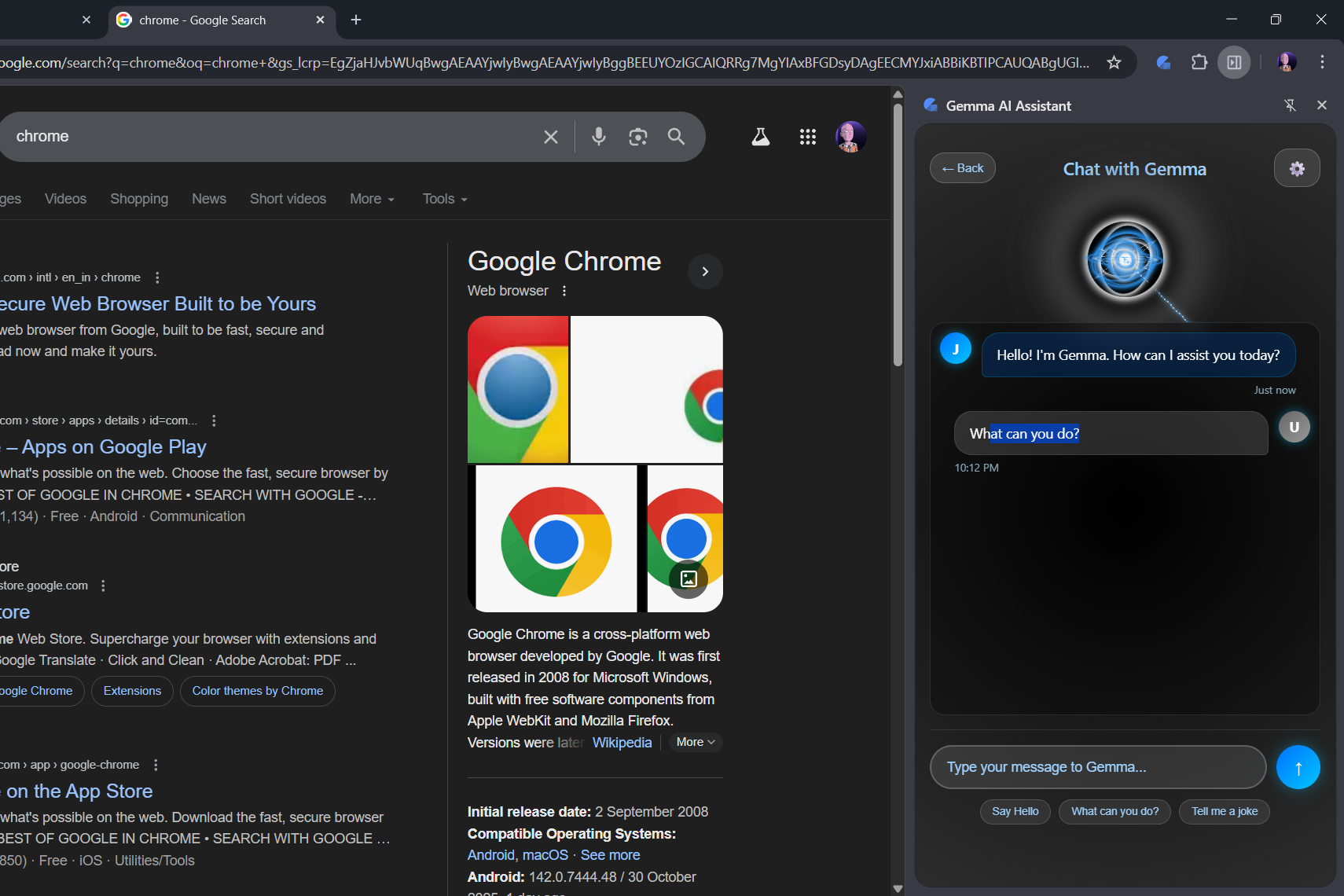
Task: Restore down the Chrome window
Action: click(x=1276, y=20)
